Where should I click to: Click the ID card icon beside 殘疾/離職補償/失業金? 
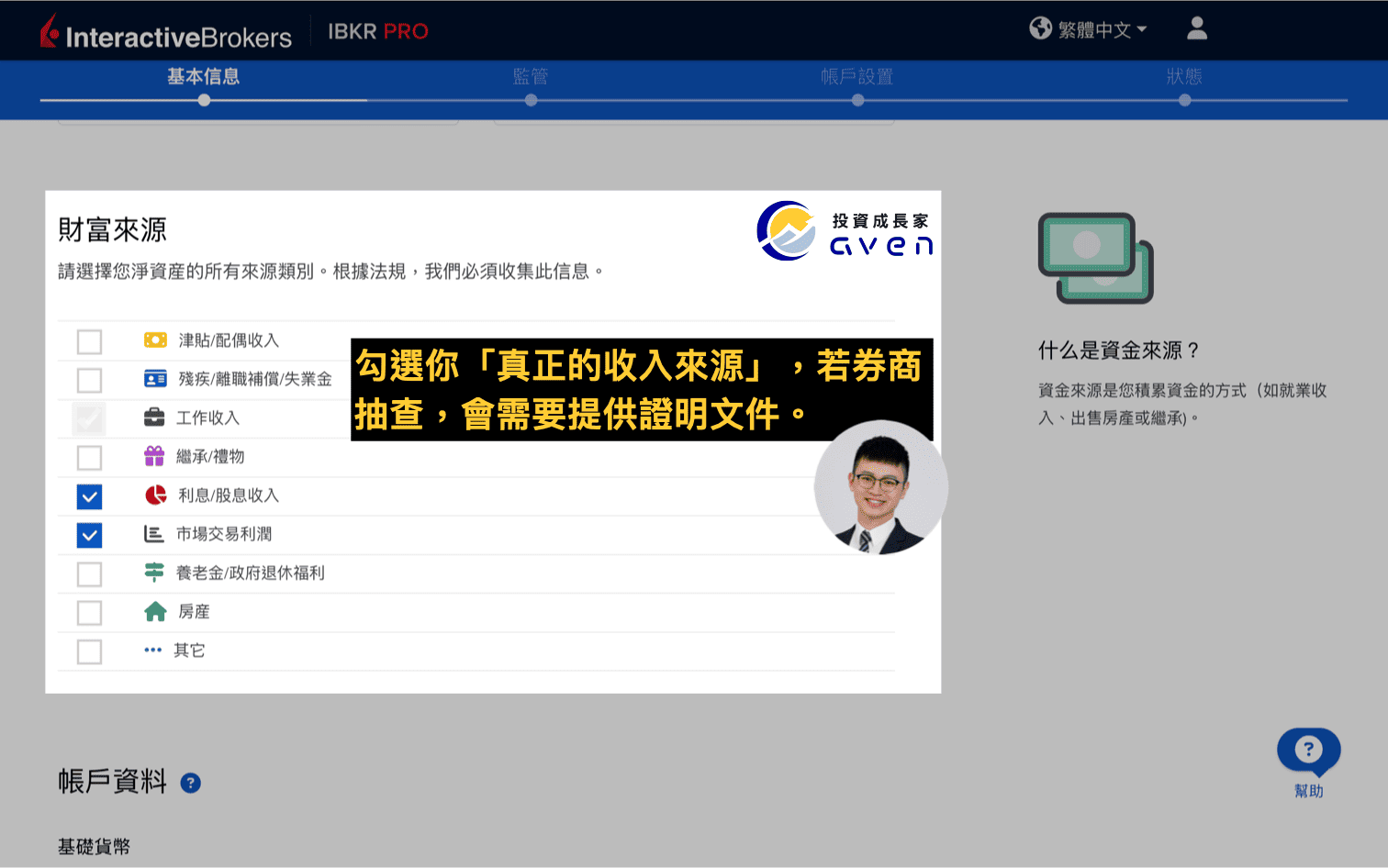click(154, 378)
